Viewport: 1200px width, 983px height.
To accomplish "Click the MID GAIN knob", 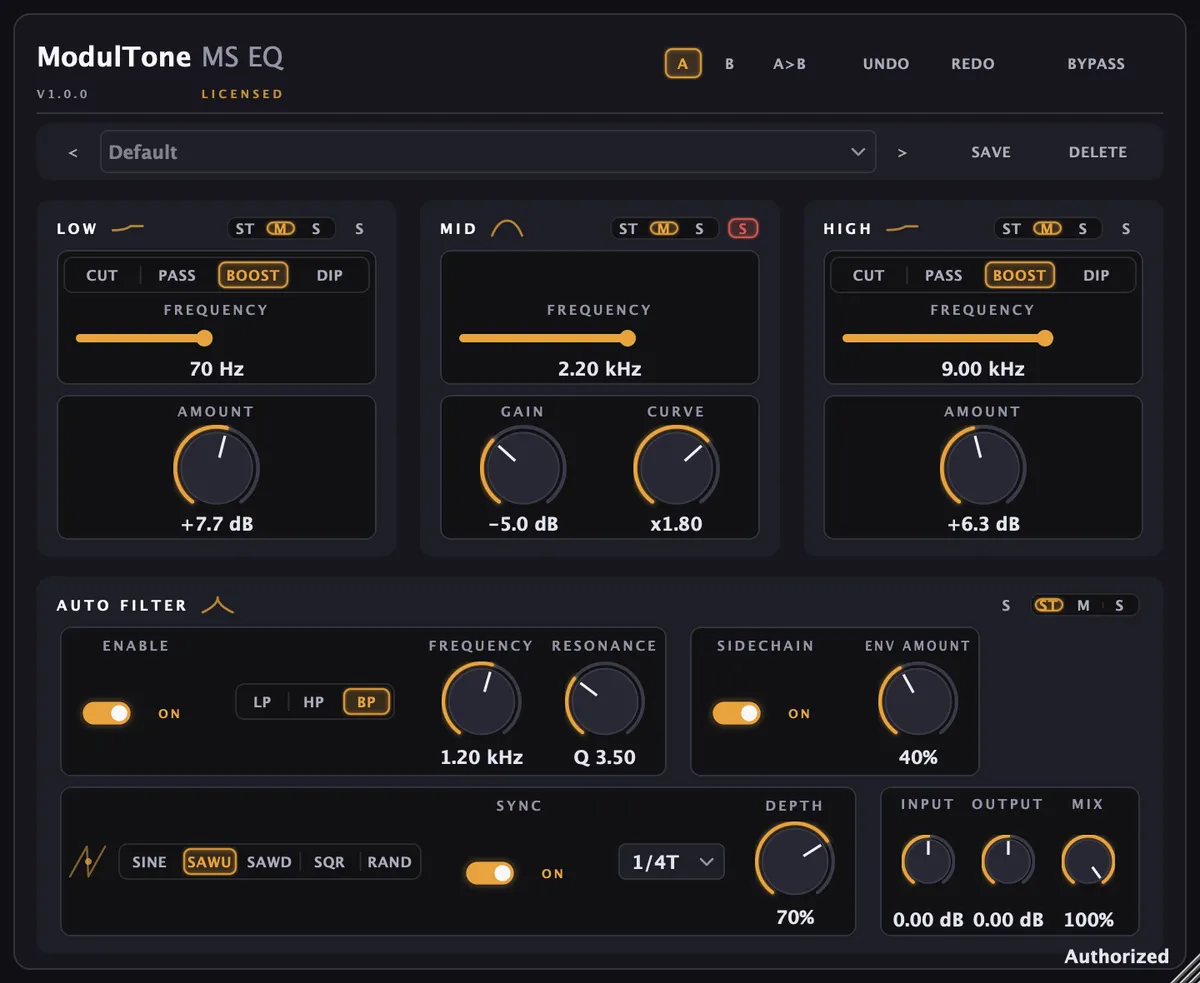I will click(x=523, y=467).
